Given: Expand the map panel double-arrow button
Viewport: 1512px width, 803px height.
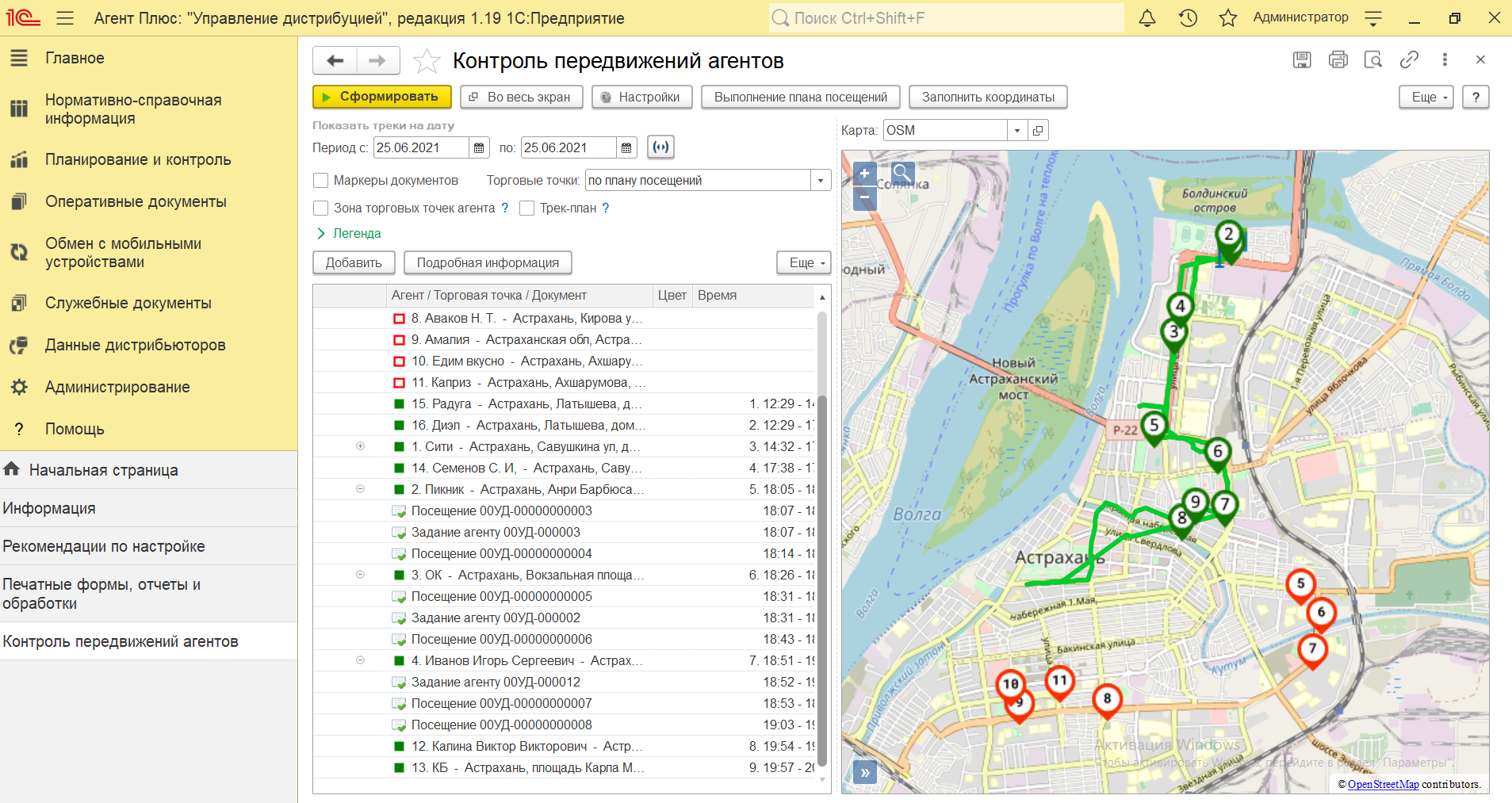Looking at the screenshot, I should tap(865, 772).
